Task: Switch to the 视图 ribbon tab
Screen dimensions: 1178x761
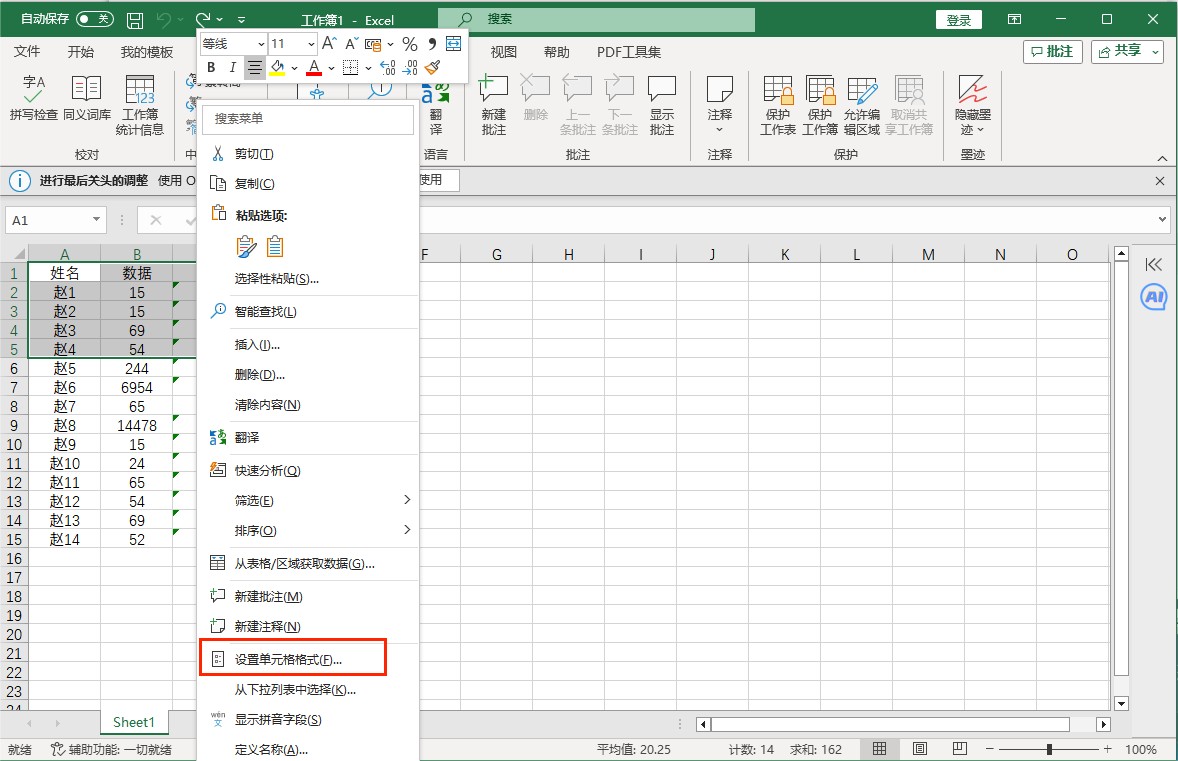Action: click(503, 52)
